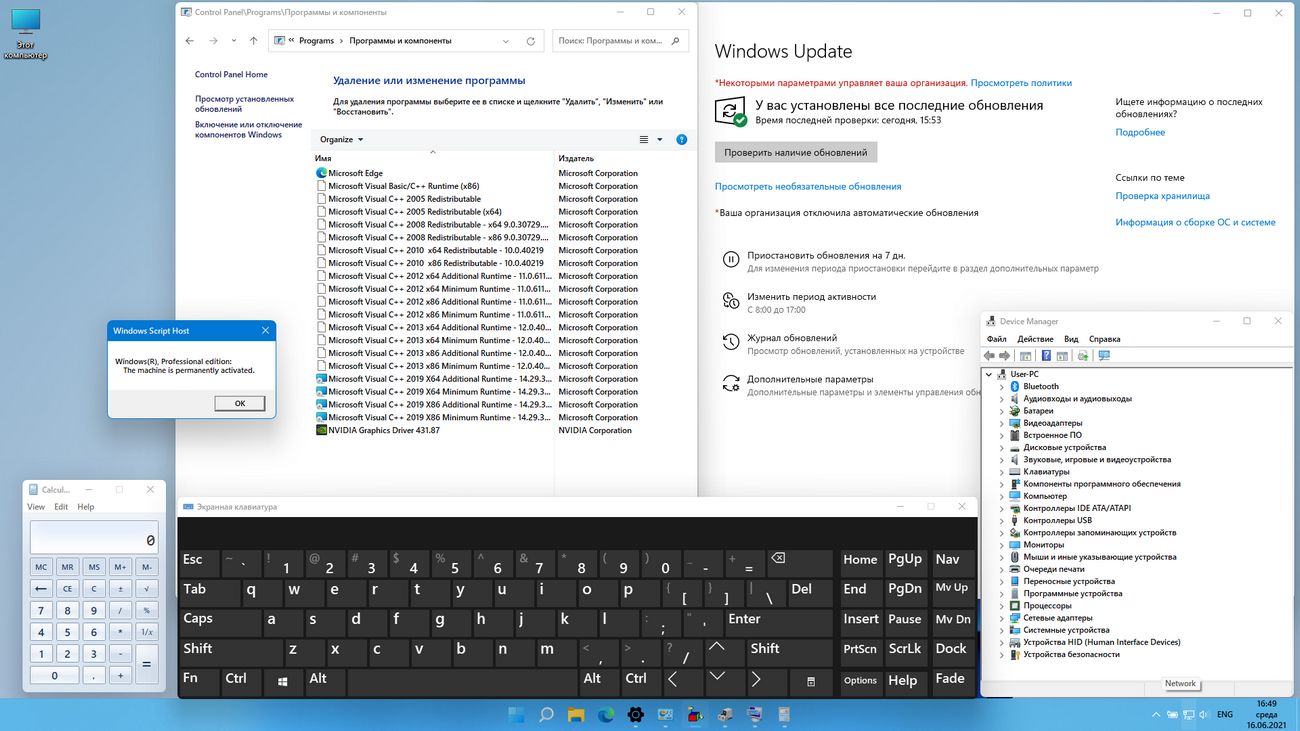Click the blue Help icon in Device Manager toolbar
The height and width of the screenshot is (731, 1300).
pos(1046,356)
